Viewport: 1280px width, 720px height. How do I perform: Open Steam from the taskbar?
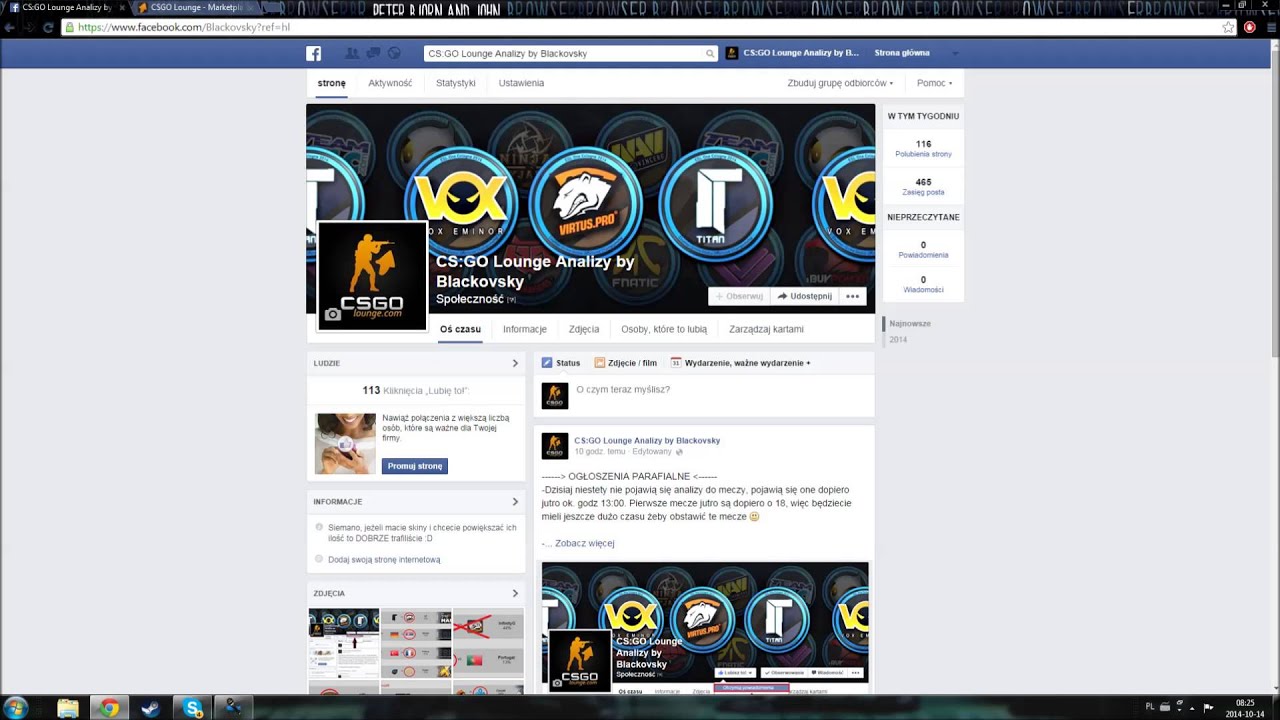150,708
